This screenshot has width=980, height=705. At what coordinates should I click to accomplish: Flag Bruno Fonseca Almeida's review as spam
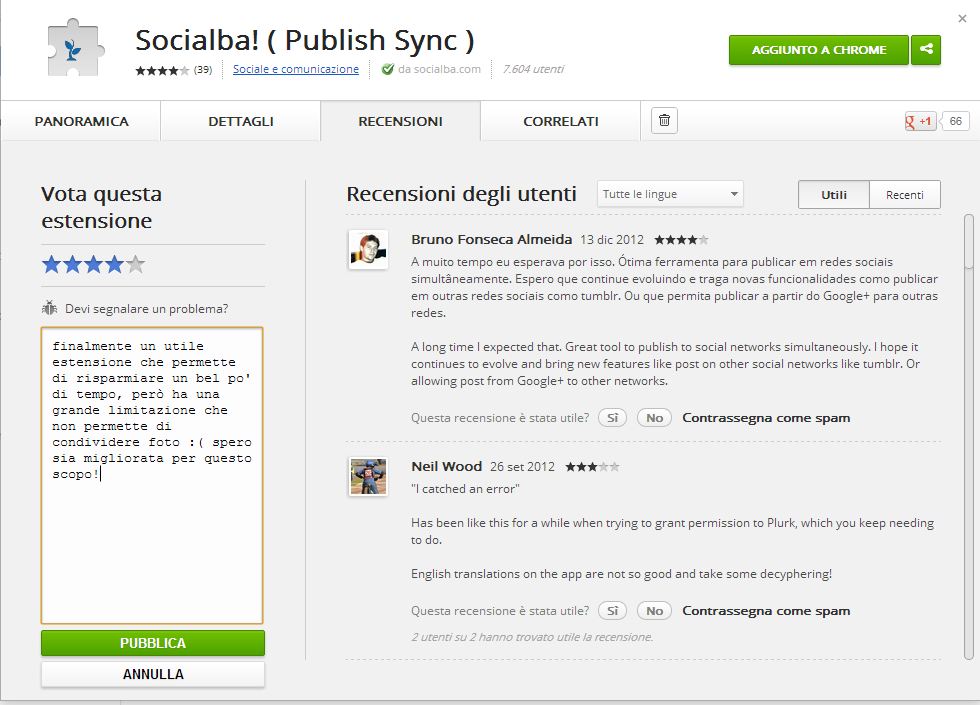766,418
